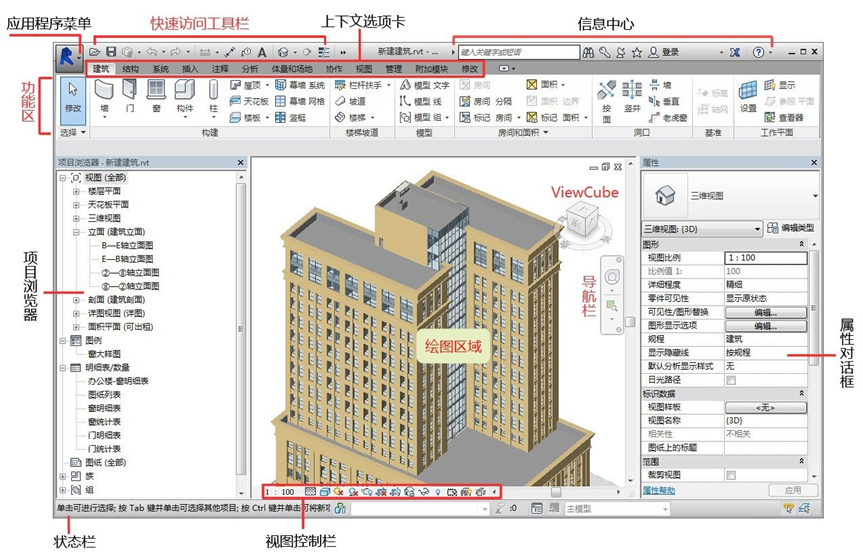Click the binoculars search icon in info center
This screenshot has height=555, width=863.
click(x=588, y=52)
